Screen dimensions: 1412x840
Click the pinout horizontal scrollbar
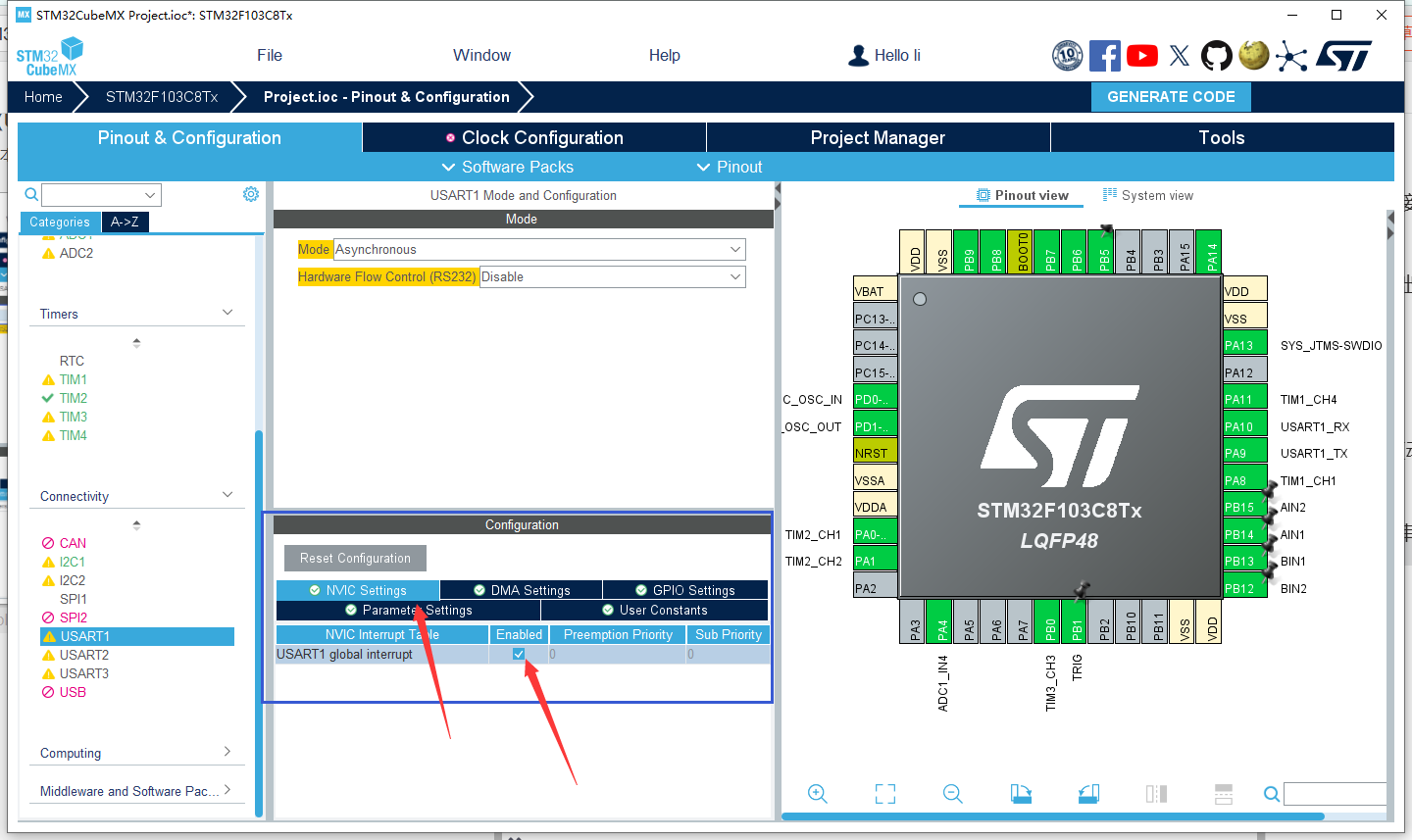pos(1053,815)
